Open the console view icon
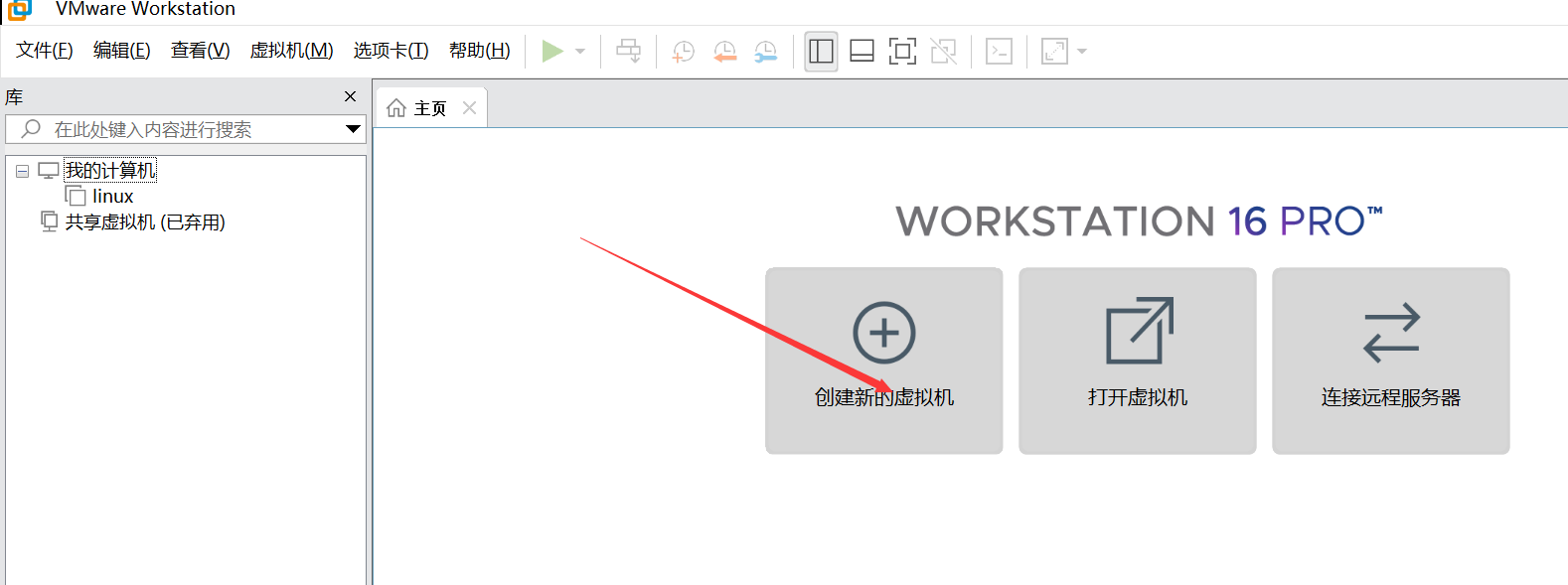Viewport: 1568px width, 585px height. (x=999, y=51)
